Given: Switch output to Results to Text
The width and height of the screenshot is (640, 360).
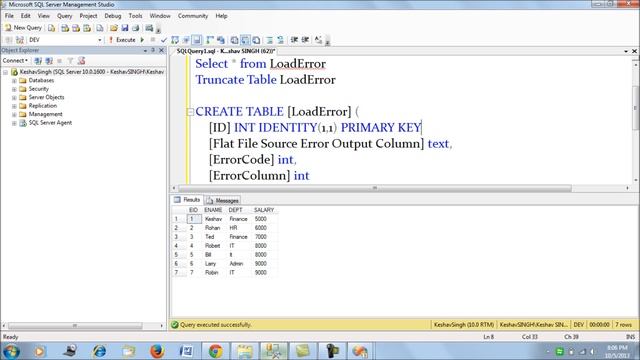Looking at the screenshot, I should (x=234, y=40).
